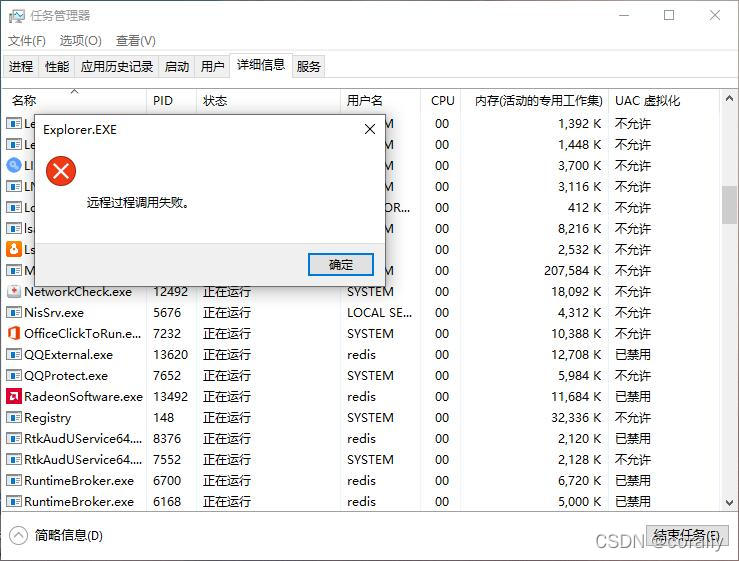The height and width of the screenshot is (561, 739).
Task: Click the 远程过程调用失败 error message text
Action: click(138, 203)
